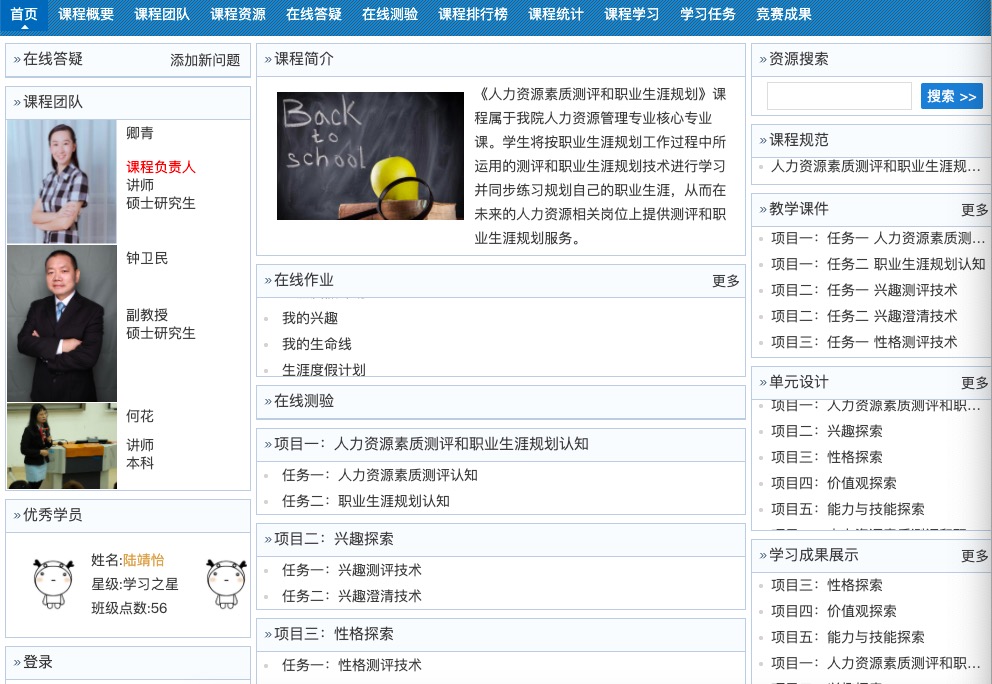Image resolution: width=992 pixels, height=684 pixels.
Task: Click the right cartoon mascot icon
Action: 226,583
